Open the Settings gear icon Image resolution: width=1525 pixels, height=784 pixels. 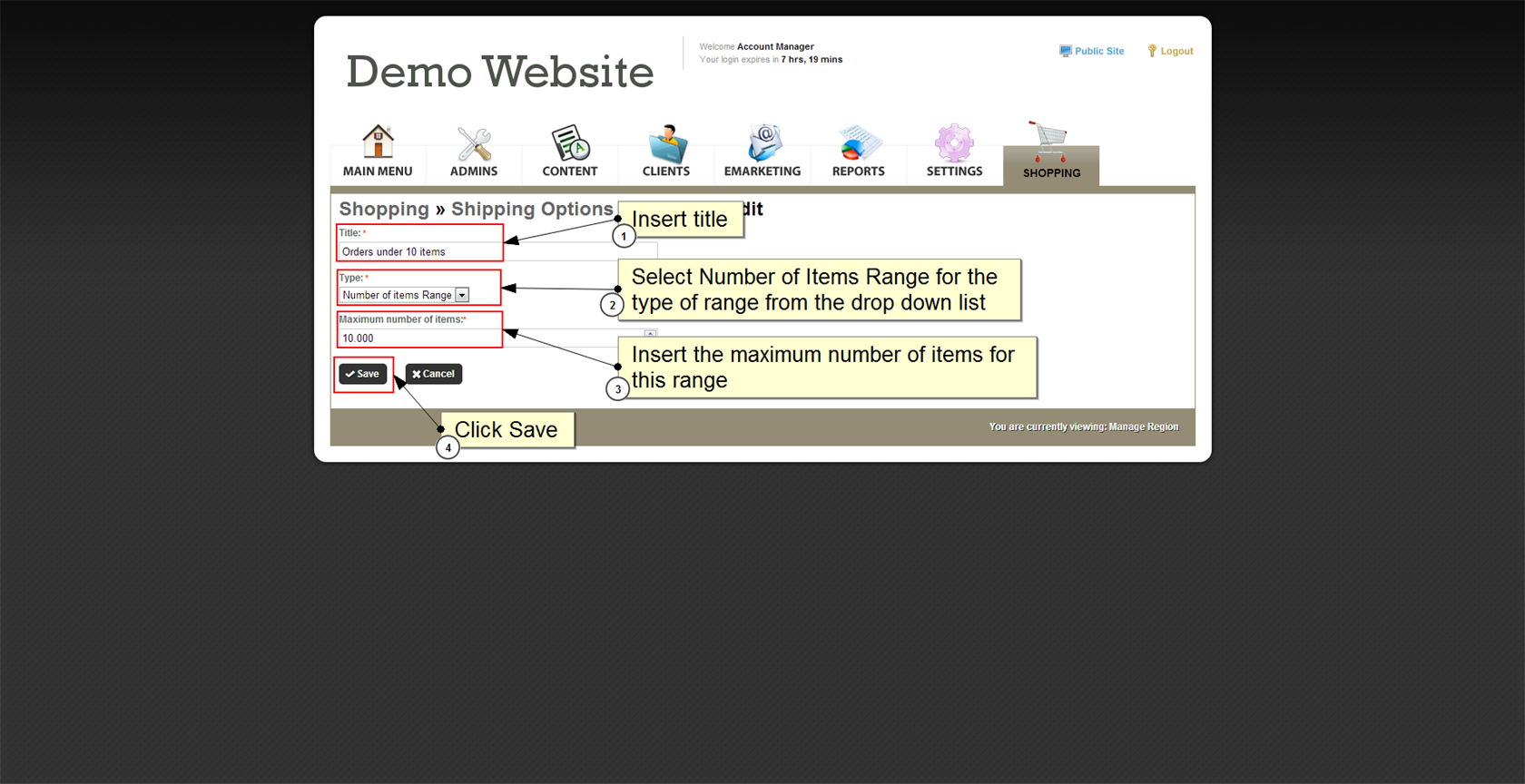point(954,143)
